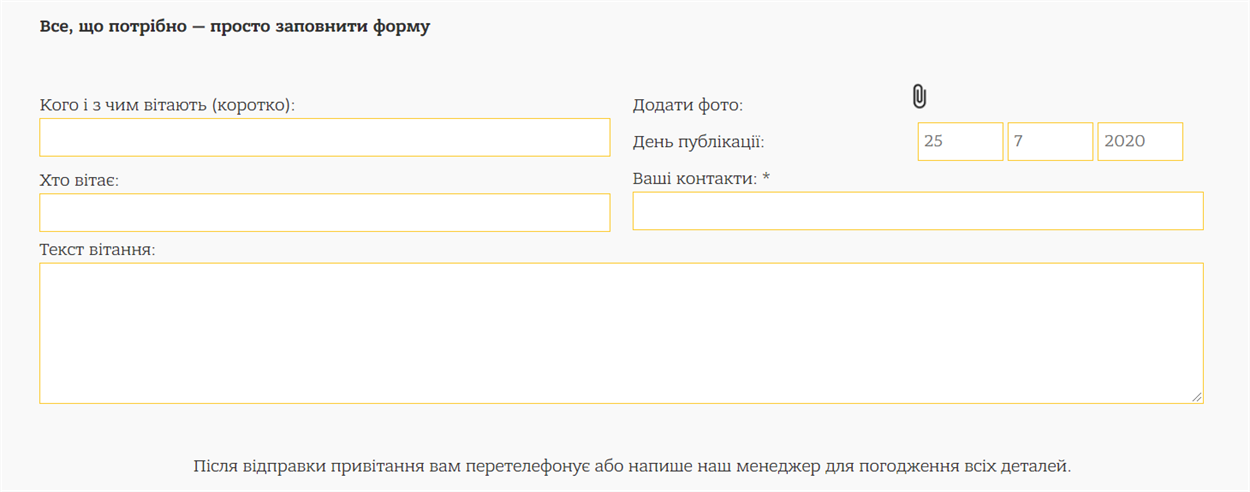Click the publication month field showing 7
1250x492 pixels.
click(1050, 141)
